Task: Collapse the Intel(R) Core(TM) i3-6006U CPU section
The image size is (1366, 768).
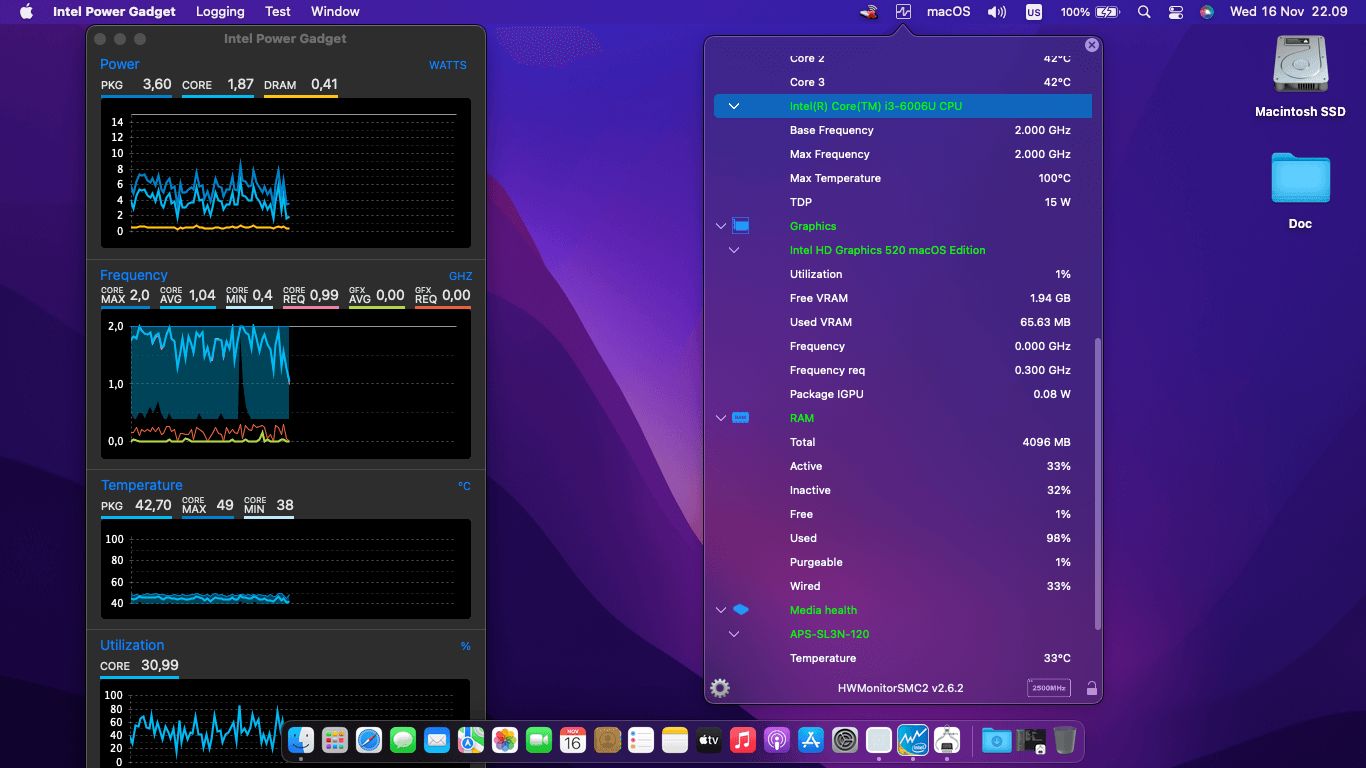Action: click(x=734, y=106)
